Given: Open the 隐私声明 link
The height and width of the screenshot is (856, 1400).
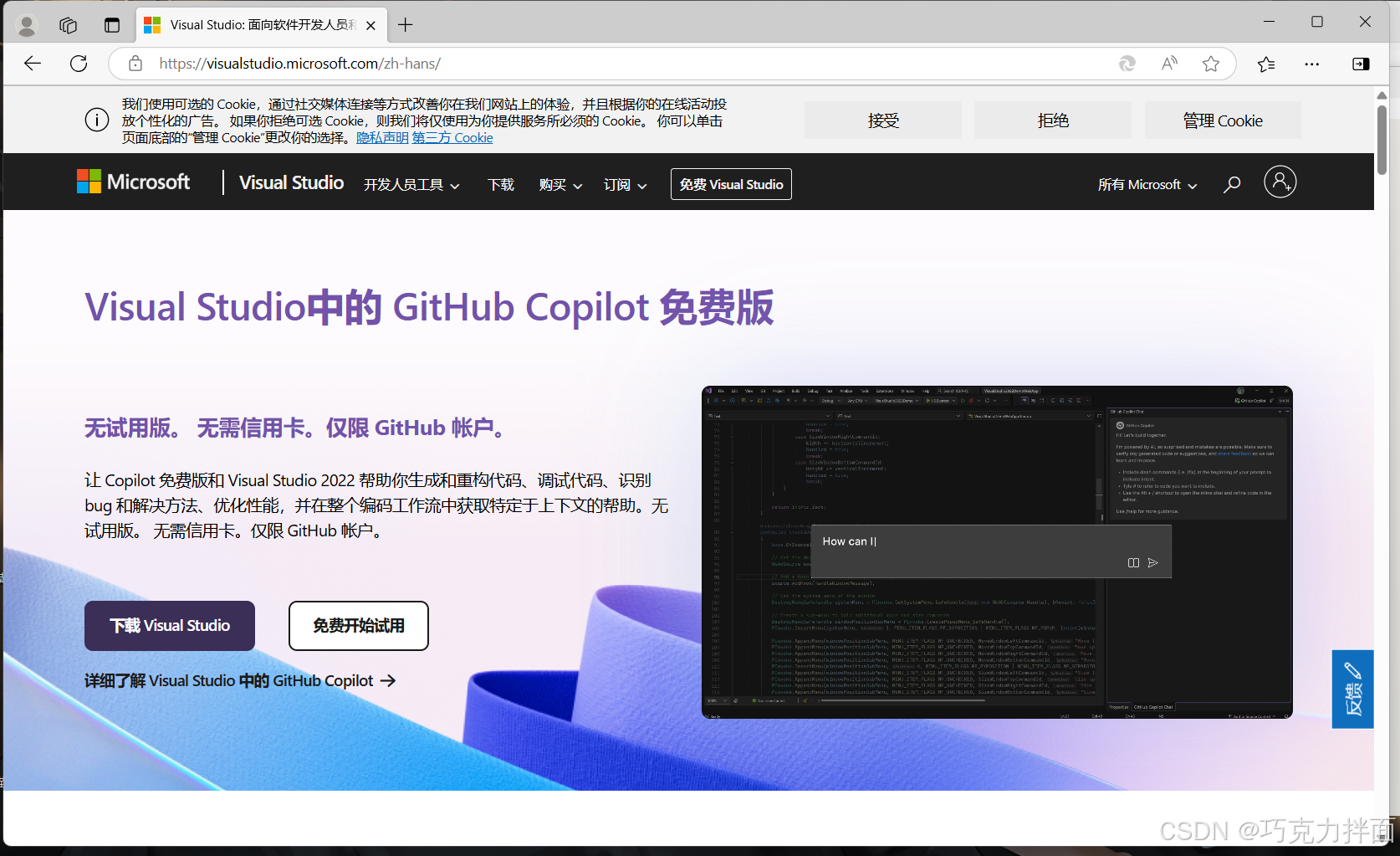Looking at the screenshot, I should (382, 138).
